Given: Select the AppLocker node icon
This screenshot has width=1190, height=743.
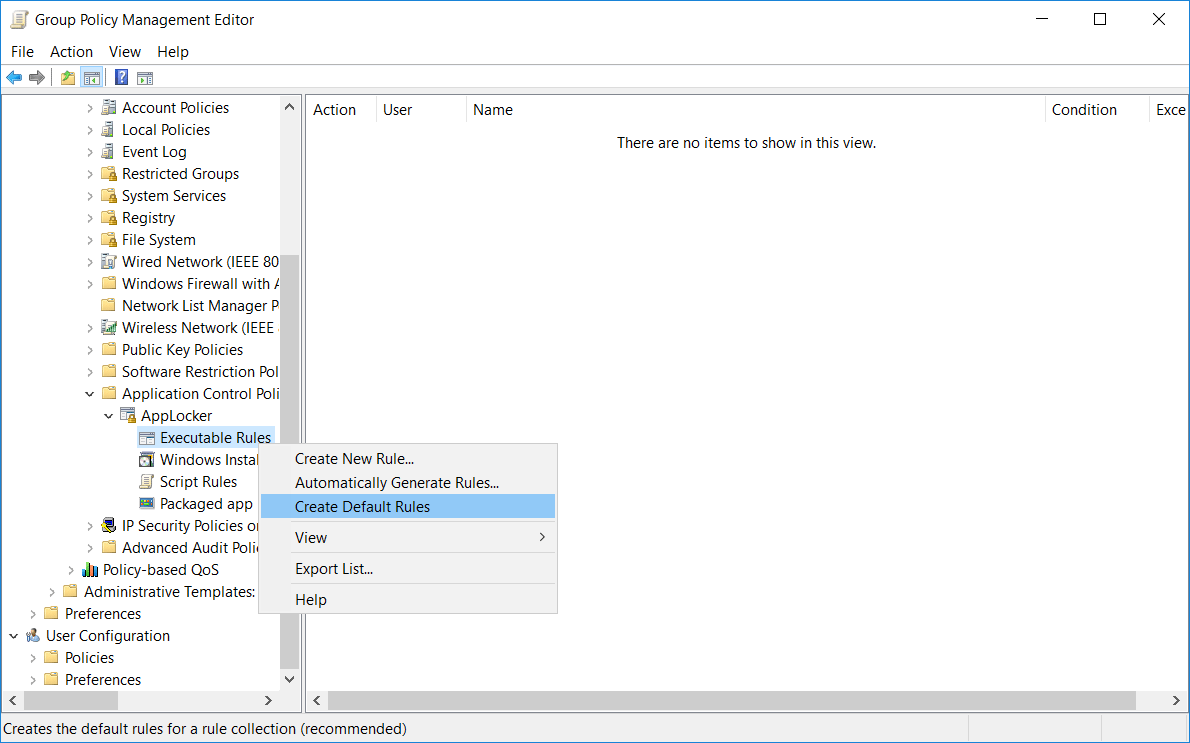Looking at the screenshot, I should click(x=130, y=415).
